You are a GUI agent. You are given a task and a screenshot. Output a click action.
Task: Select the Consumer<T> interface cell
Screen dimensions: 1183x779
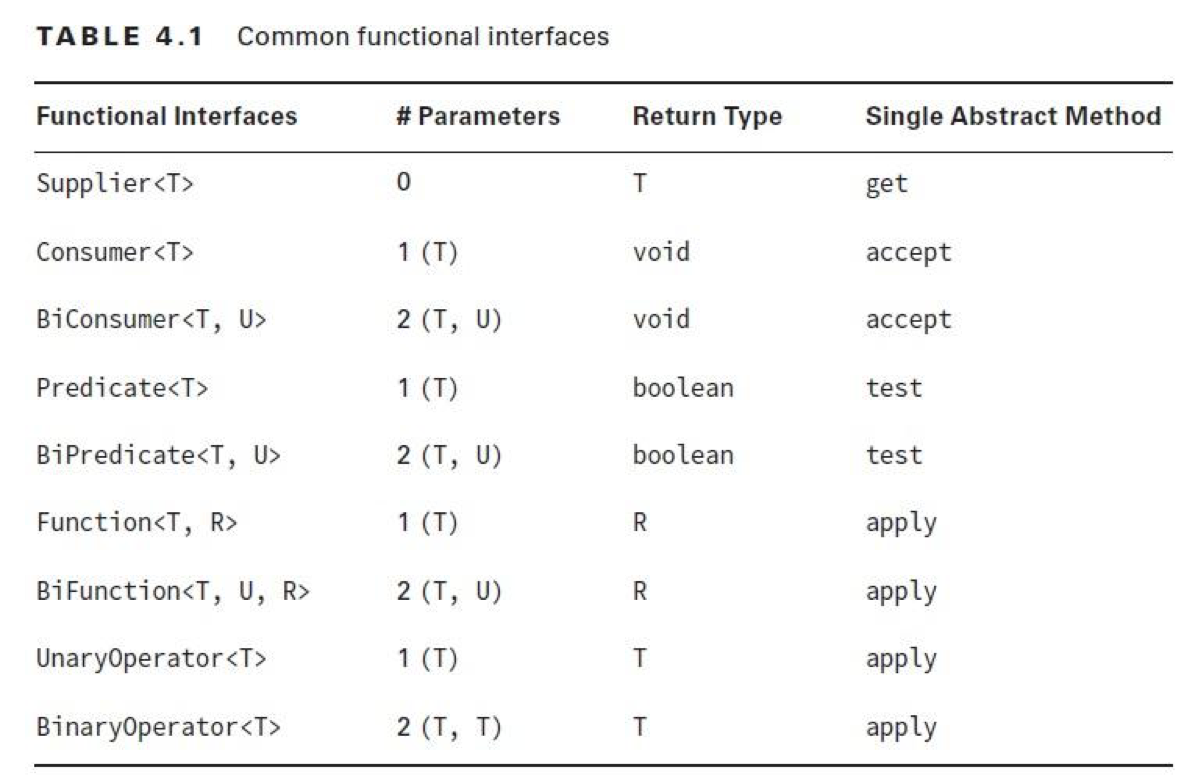click(115, 252)
